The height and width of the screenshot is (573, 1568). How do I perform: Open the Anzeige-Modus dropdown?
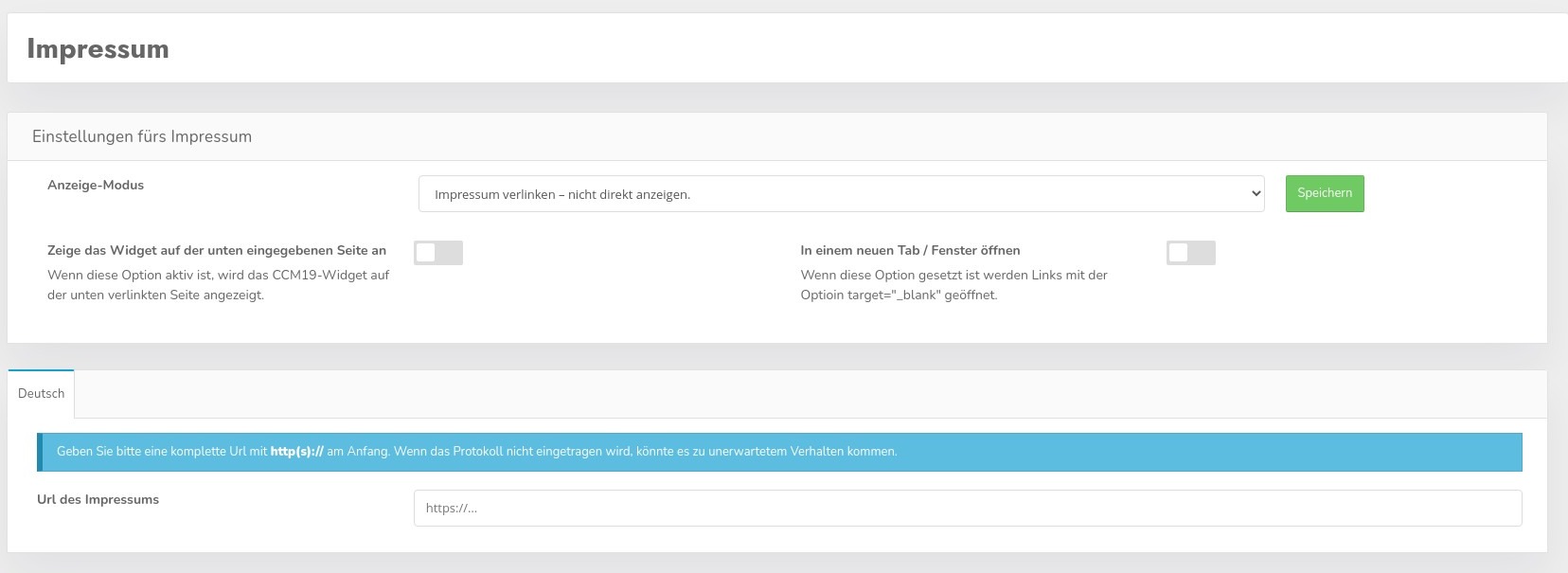(x=841, y=194)
